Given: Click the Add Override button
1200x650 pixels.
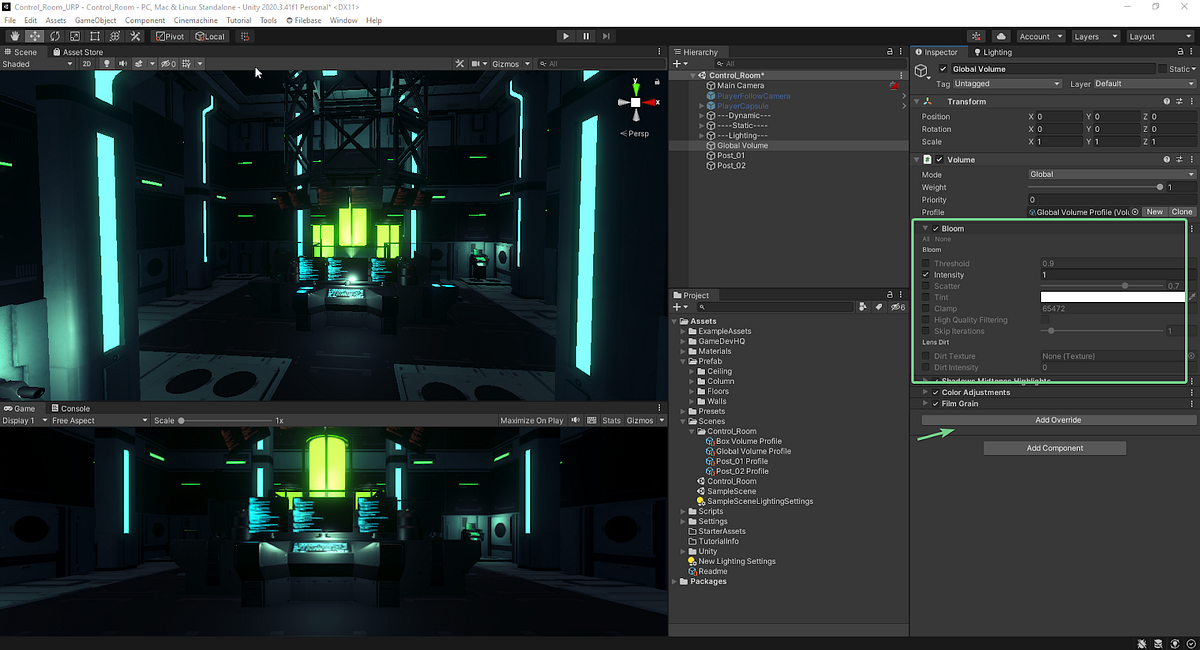Looking at the screenshot, I should [x=1057, y=420].
